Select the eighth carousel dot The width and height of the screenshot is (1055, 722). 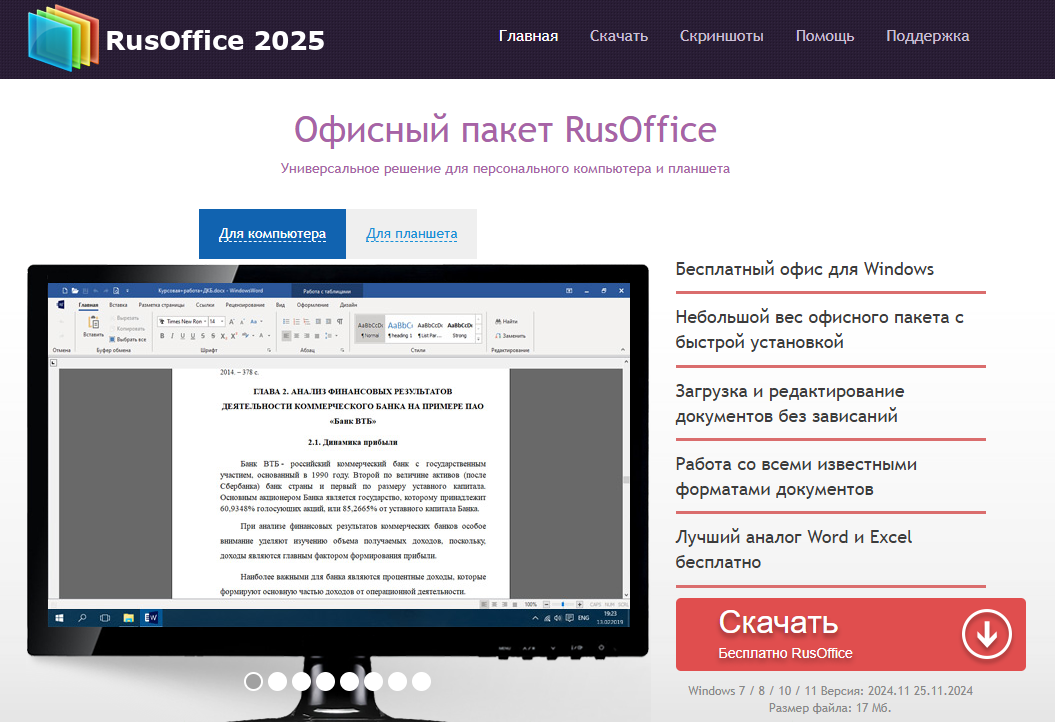point(421,681)
